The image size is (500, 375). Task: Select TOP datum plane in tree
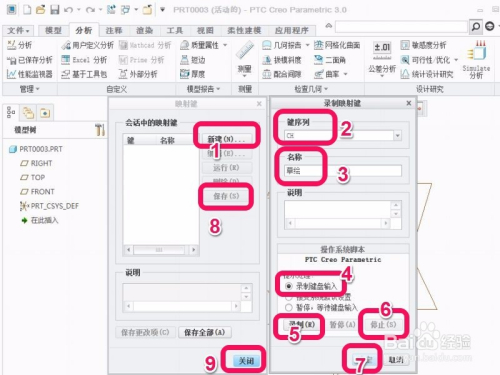33,177
